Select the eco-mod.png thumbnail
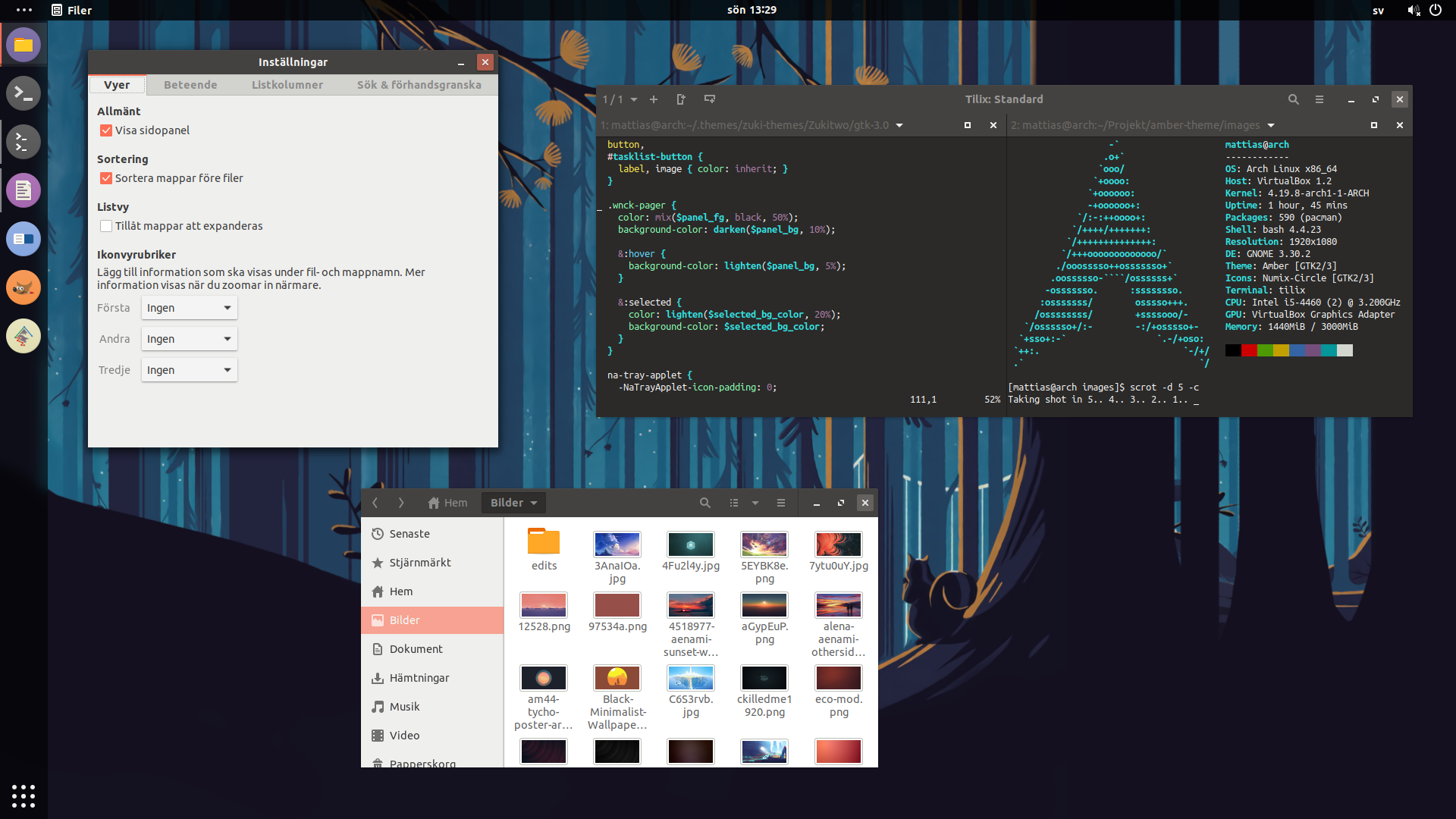This screenshot has height=819, width=1456. [x=839, y=678]
